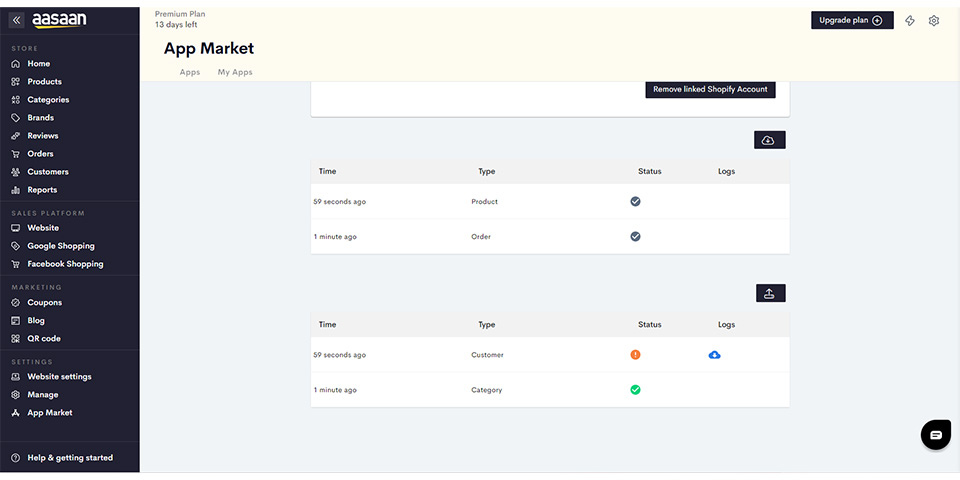Open the lightning bolt quick actions icon
960x480 pixels.
coord(910,21)
